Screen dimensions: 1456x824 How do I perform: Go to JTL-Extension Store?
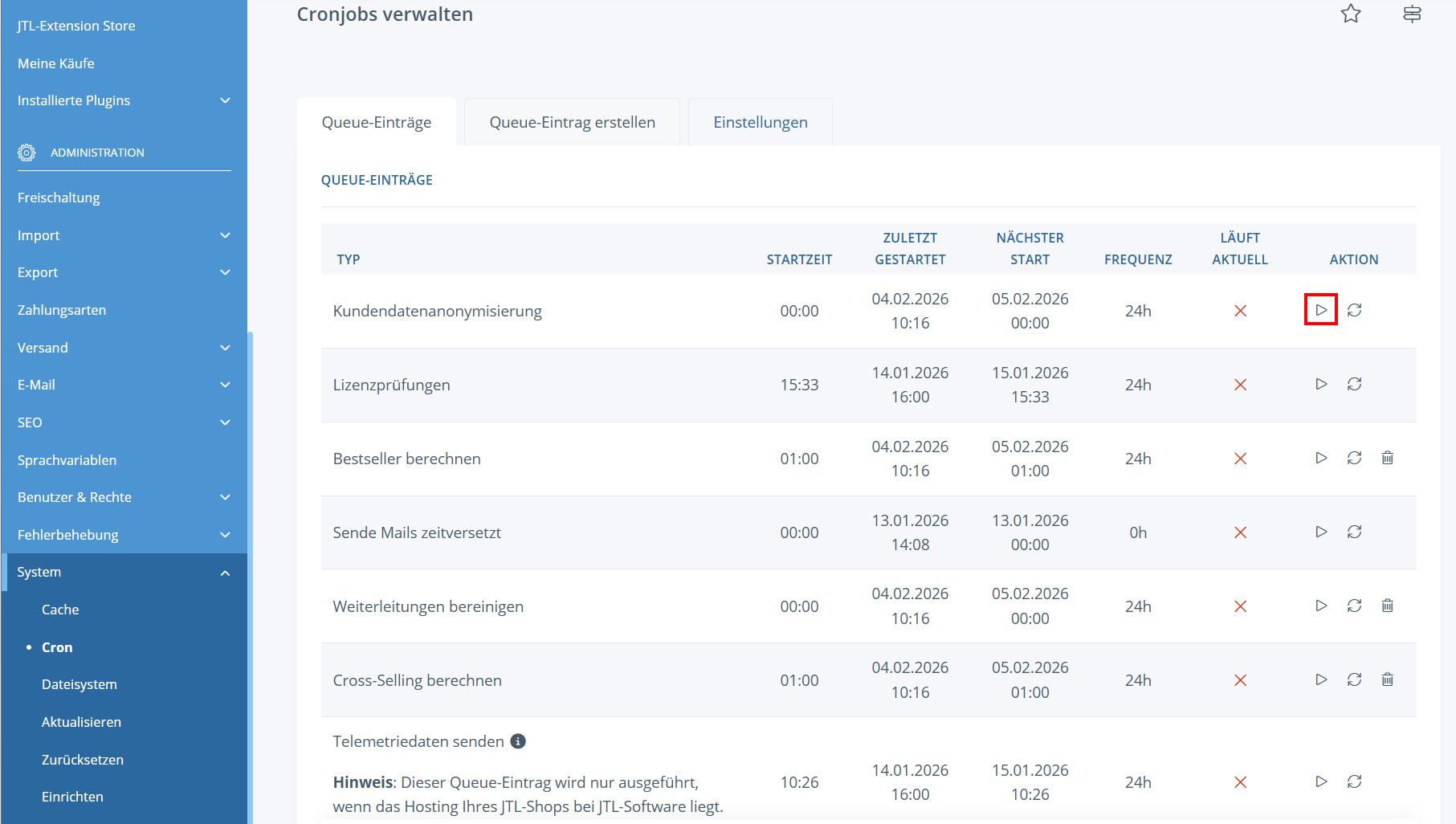click(x=76, y=26)
